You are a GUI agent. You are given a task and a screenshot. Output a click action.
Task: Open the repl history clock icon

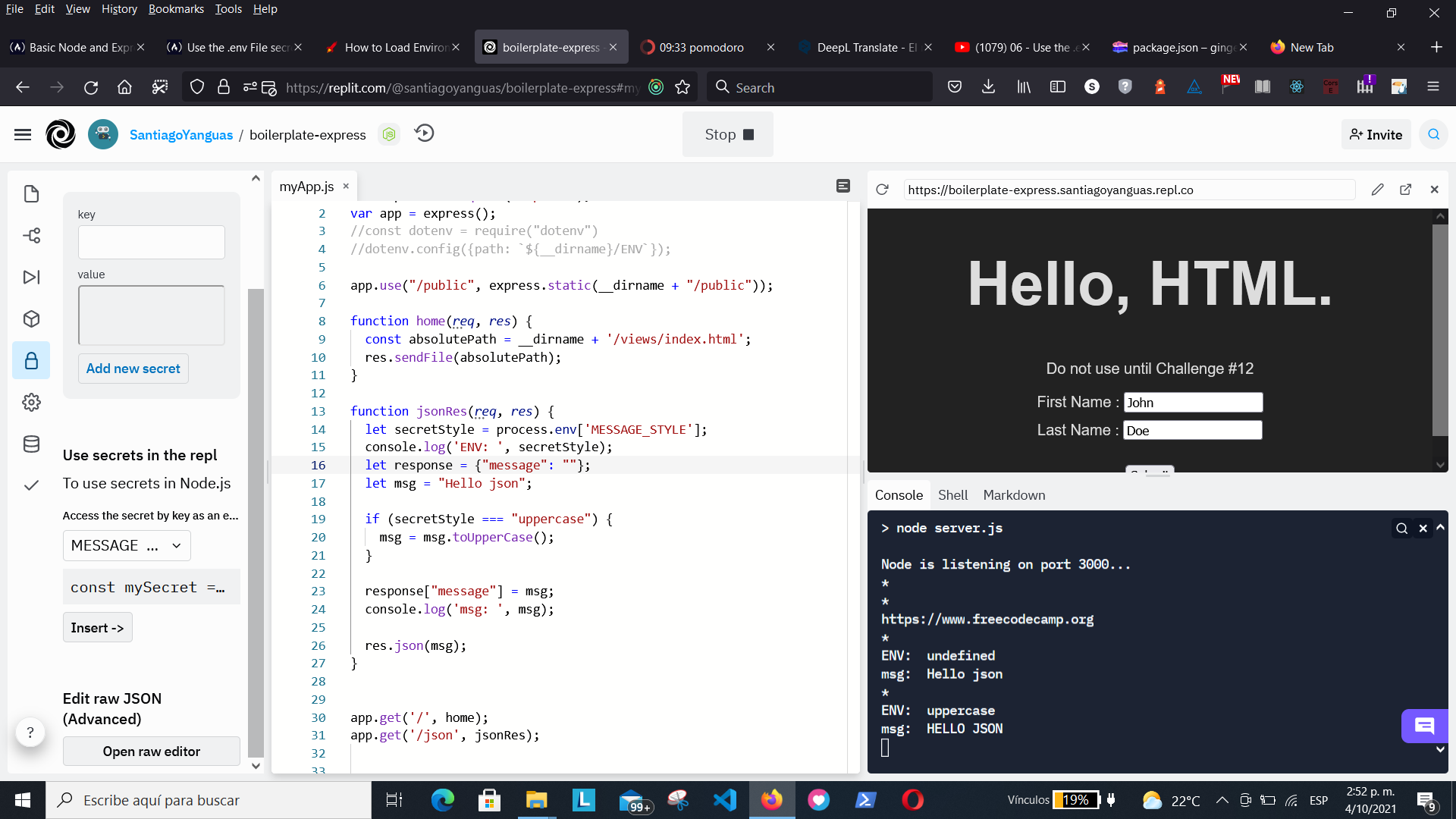[x=425, y=133]
